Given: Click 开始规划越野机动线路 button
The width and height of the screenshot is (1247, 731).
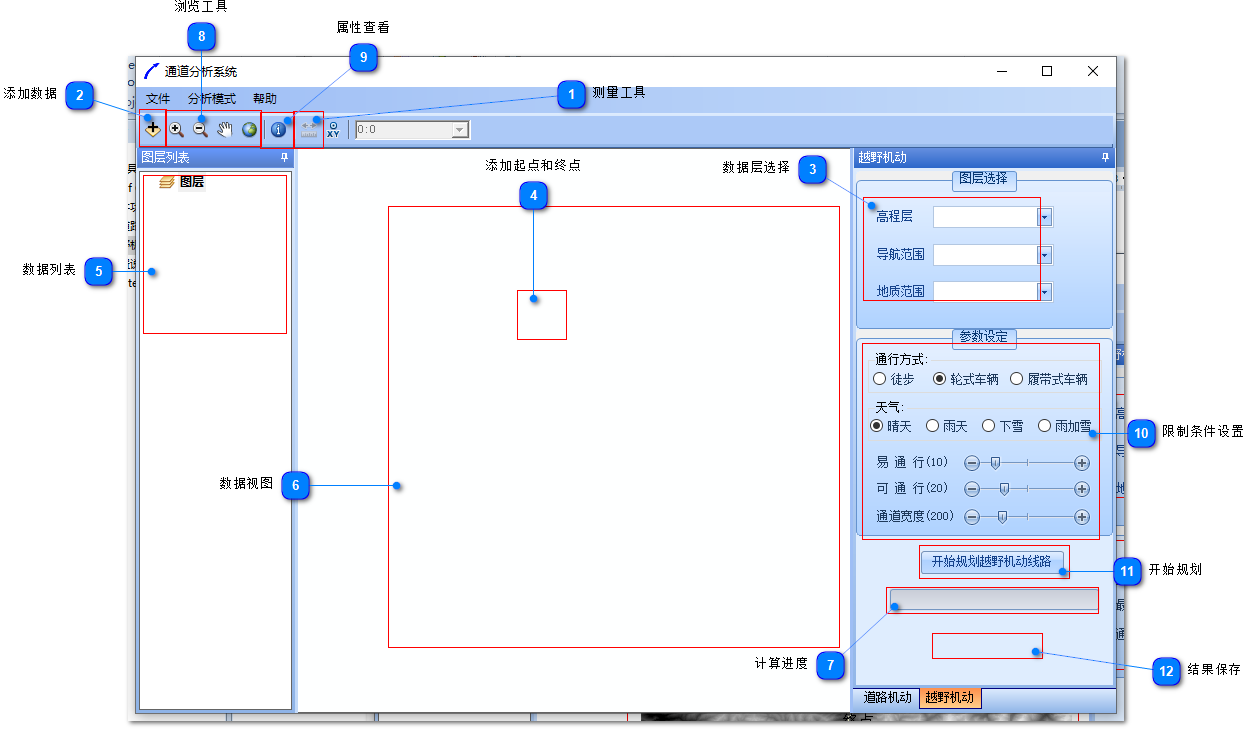Looking at the screenshot, I should pos(991,561).
